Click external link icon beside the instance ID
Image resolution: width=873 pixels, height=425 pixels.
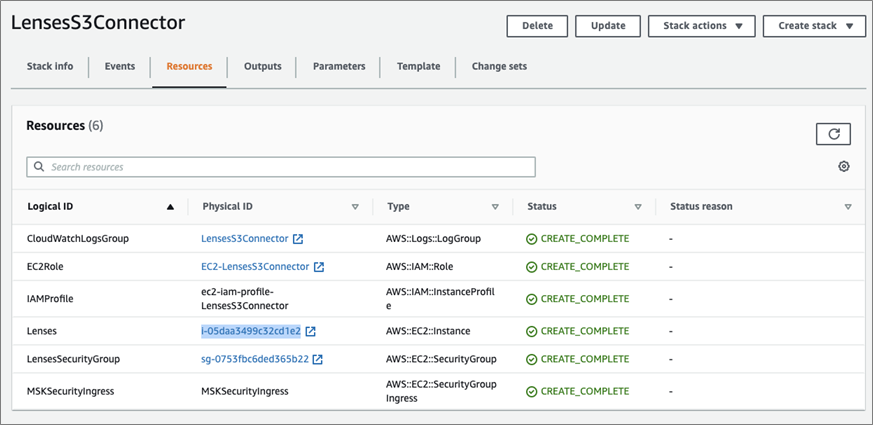coord(311,331)
